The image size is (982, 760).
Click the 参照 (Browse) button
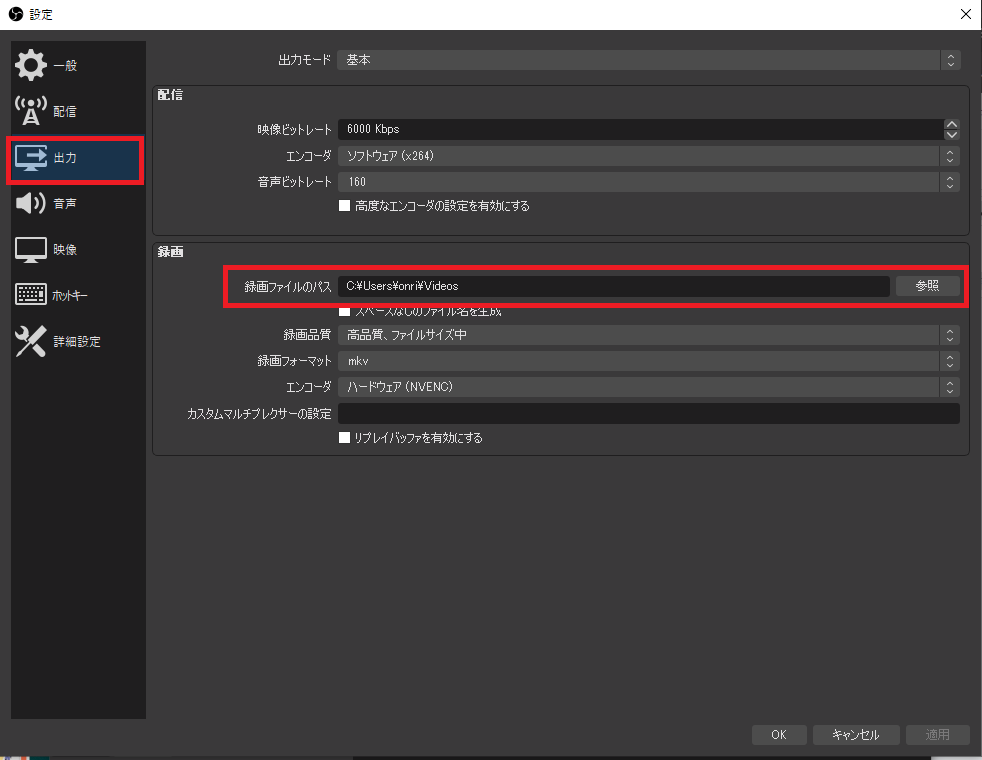pos(928,285)
